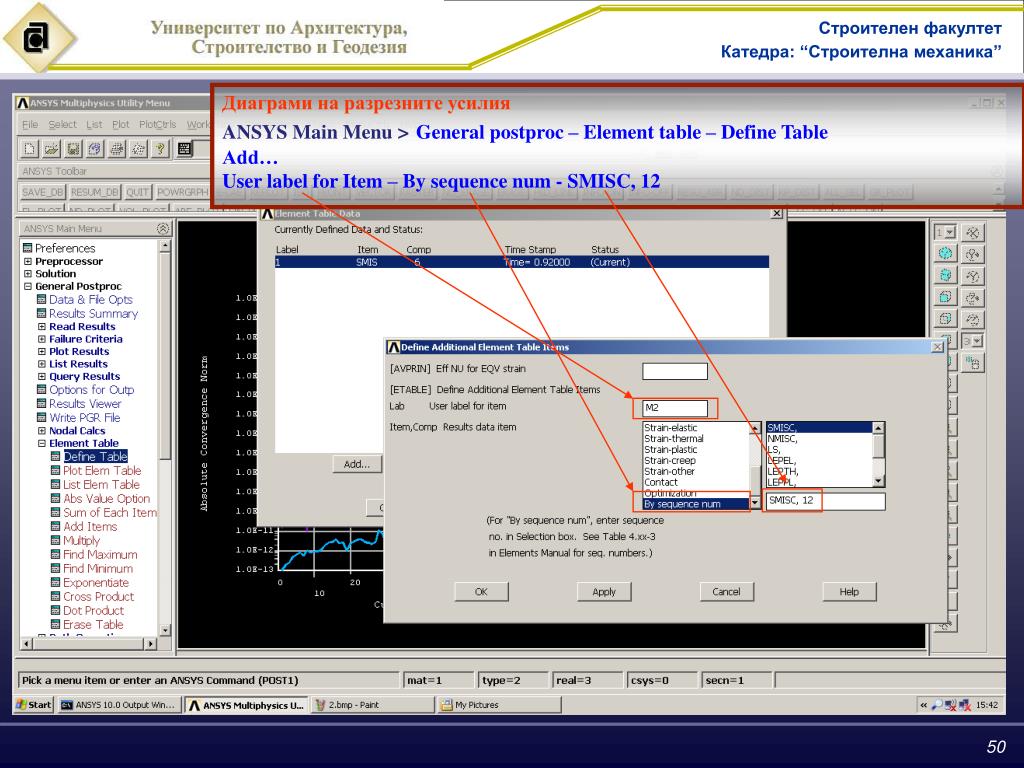The image size is (1024, 768).
Task: Click the rotate icon beside Right View
Action: [x=972, y=319]
